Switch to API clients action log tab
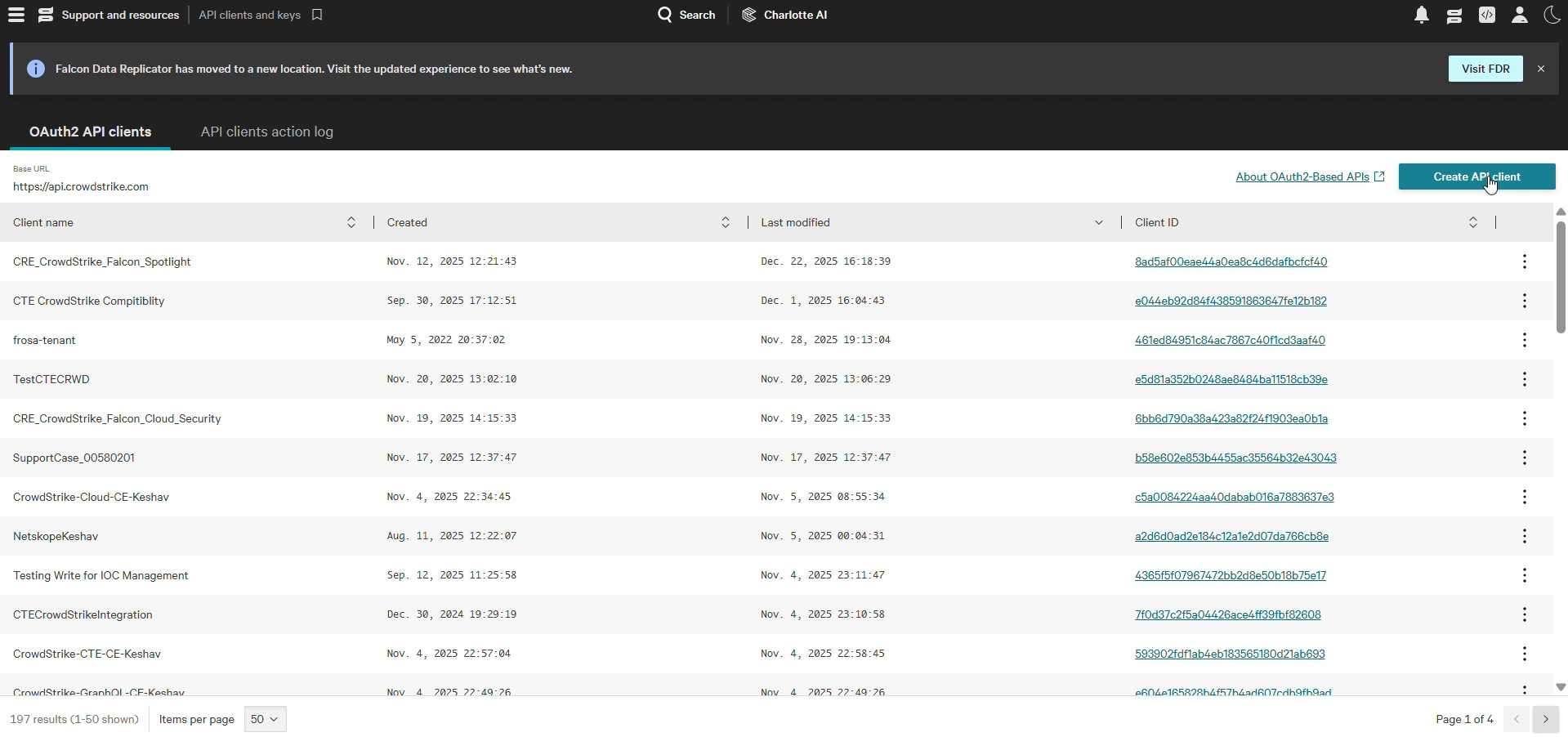 point(266,132)
